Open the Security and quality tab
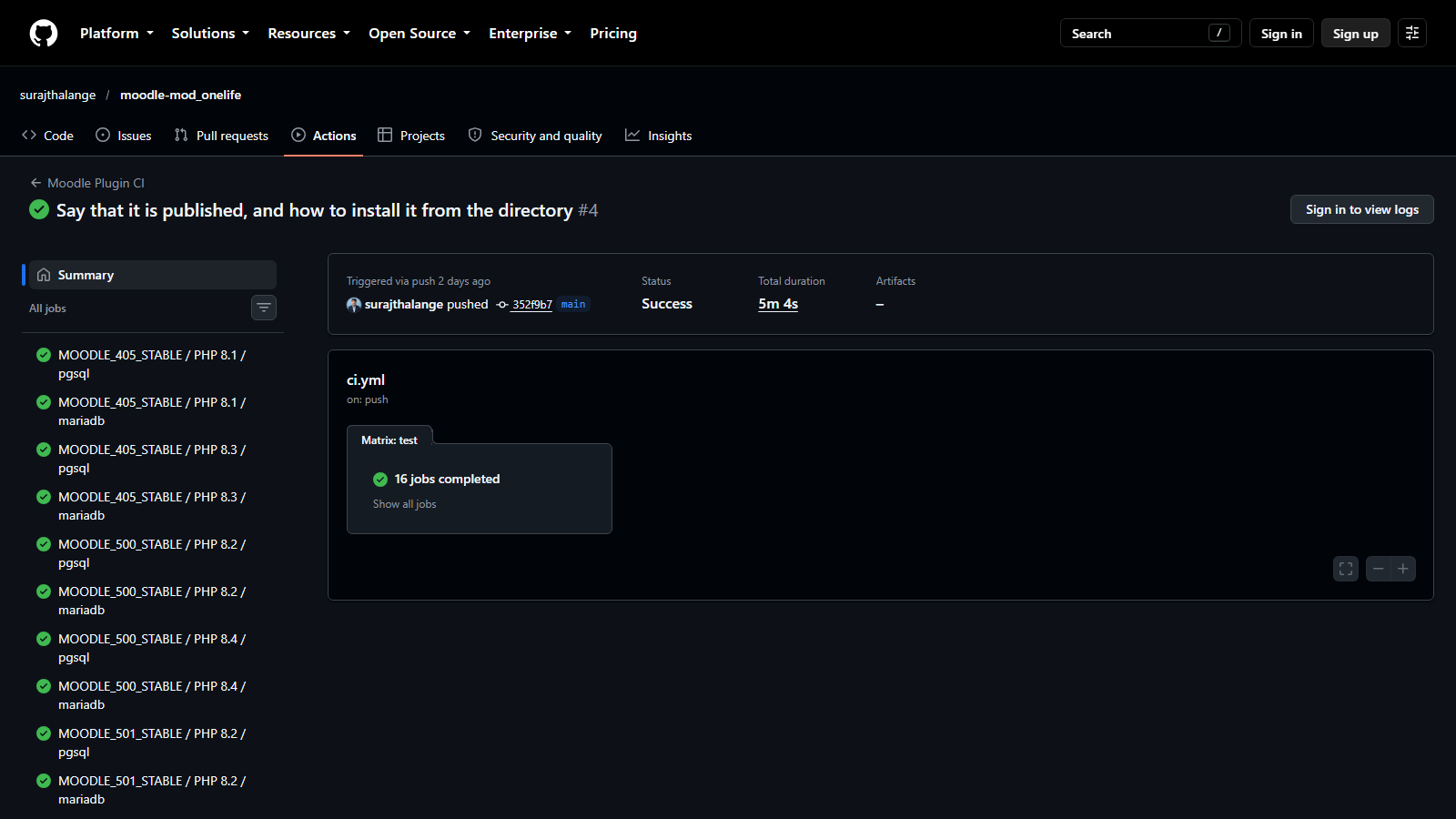This screenshot has width=1456, height=819. click(x=535, y=136)
